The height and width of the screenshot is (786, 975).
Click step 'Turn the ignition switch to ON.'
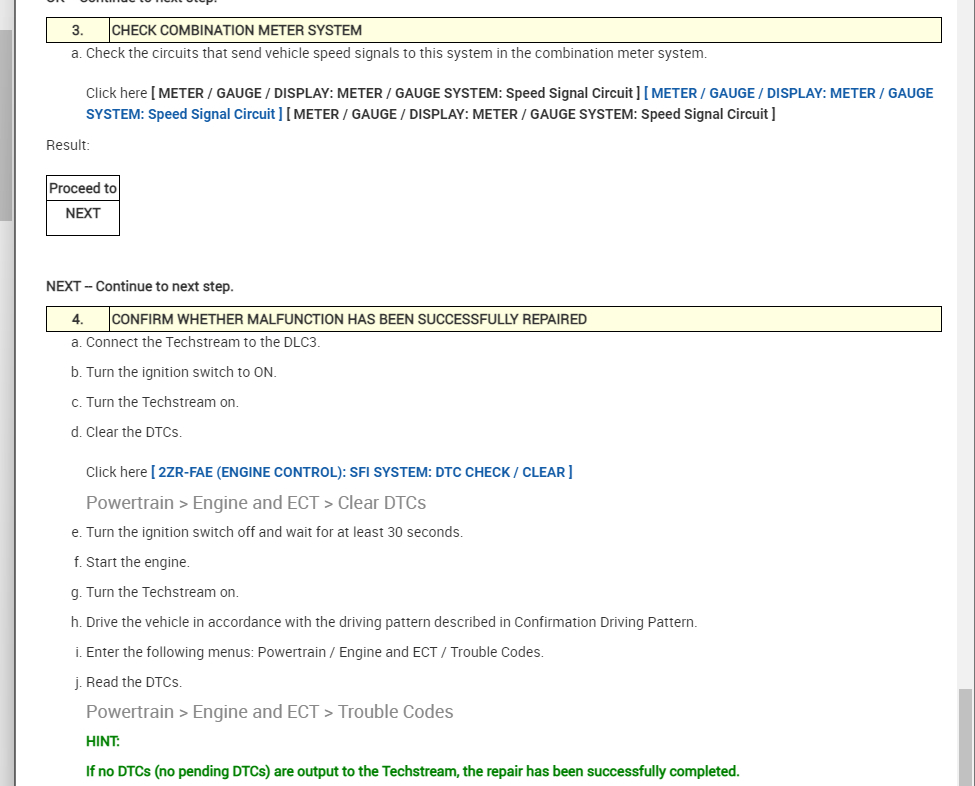tap(181, 372)
